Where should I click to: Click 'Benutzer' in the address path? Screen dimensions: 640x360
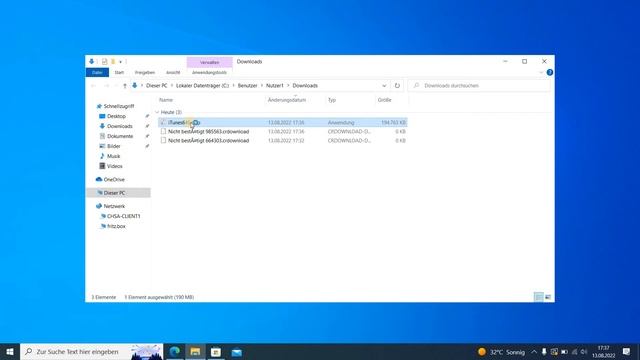248,86
